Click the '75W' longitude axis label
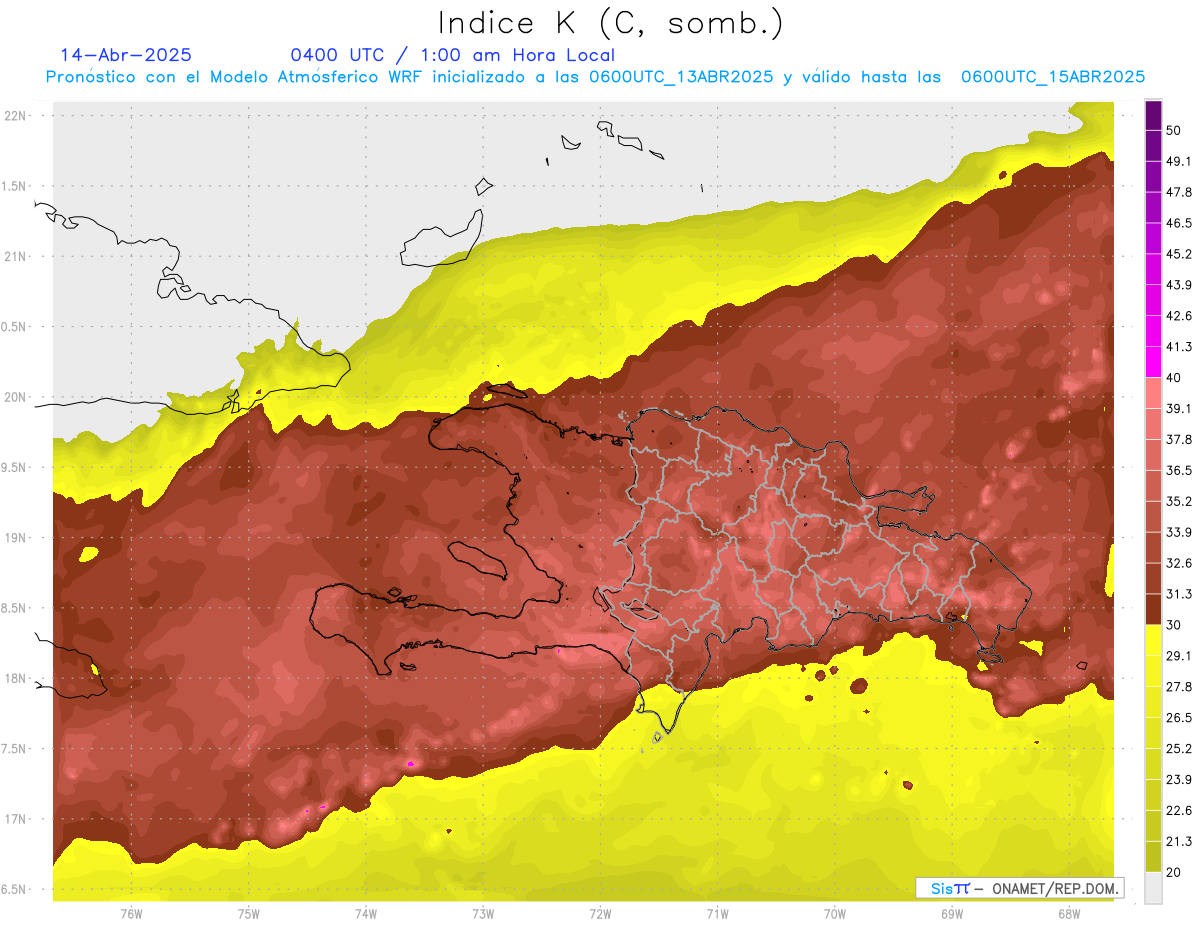The width and height of the screenshot is (1200, 927). (x=249, y=913)
